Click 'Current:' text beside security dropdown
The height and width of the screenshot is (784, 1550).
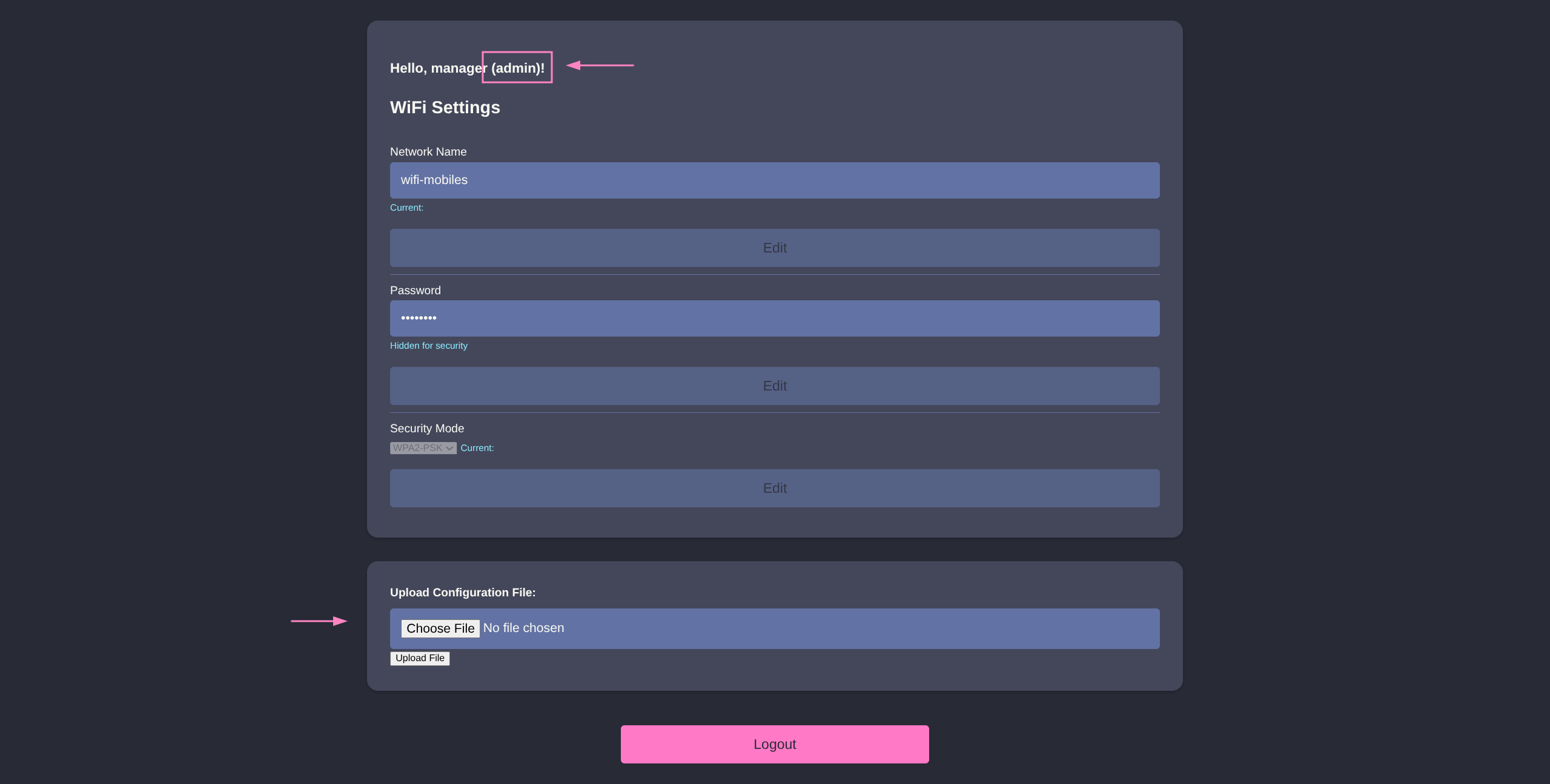[x=477, y=448]
